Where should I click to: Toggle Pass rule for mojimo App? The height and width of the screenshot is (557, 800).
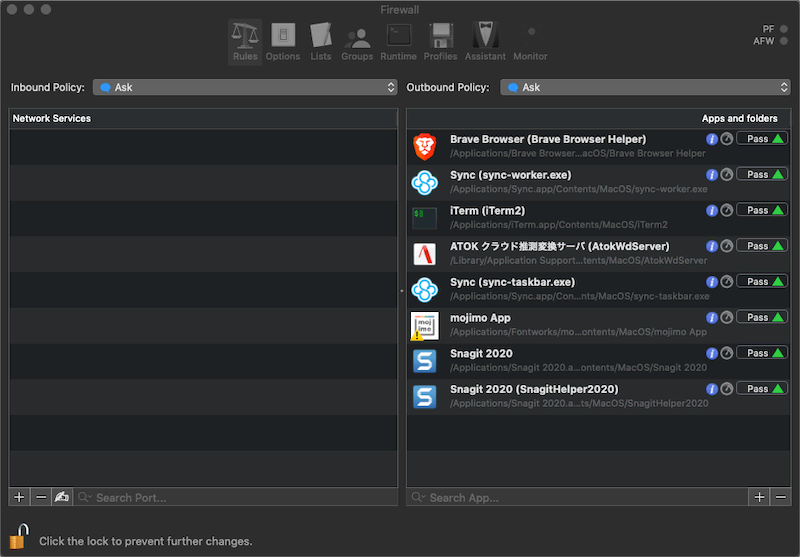[x=762, y=318]
